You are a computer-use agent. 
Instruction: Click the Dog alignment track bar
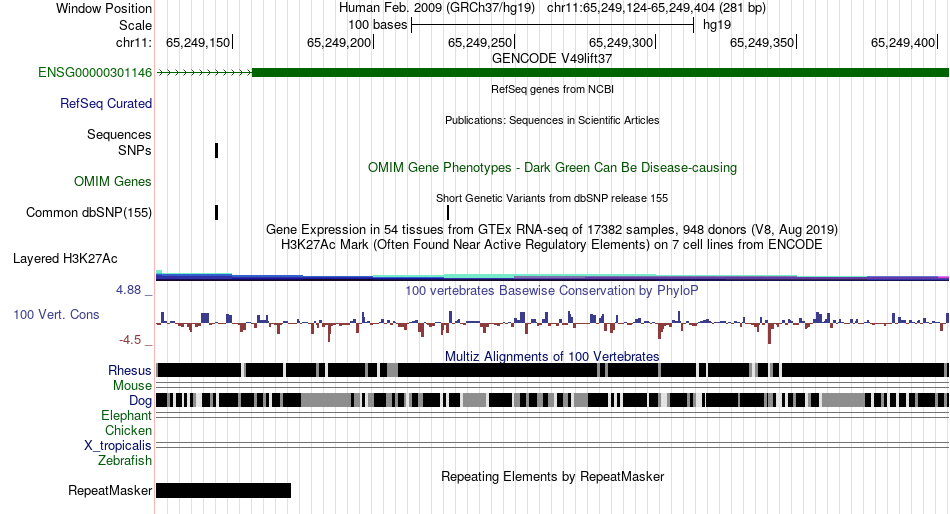click(552, 400)
